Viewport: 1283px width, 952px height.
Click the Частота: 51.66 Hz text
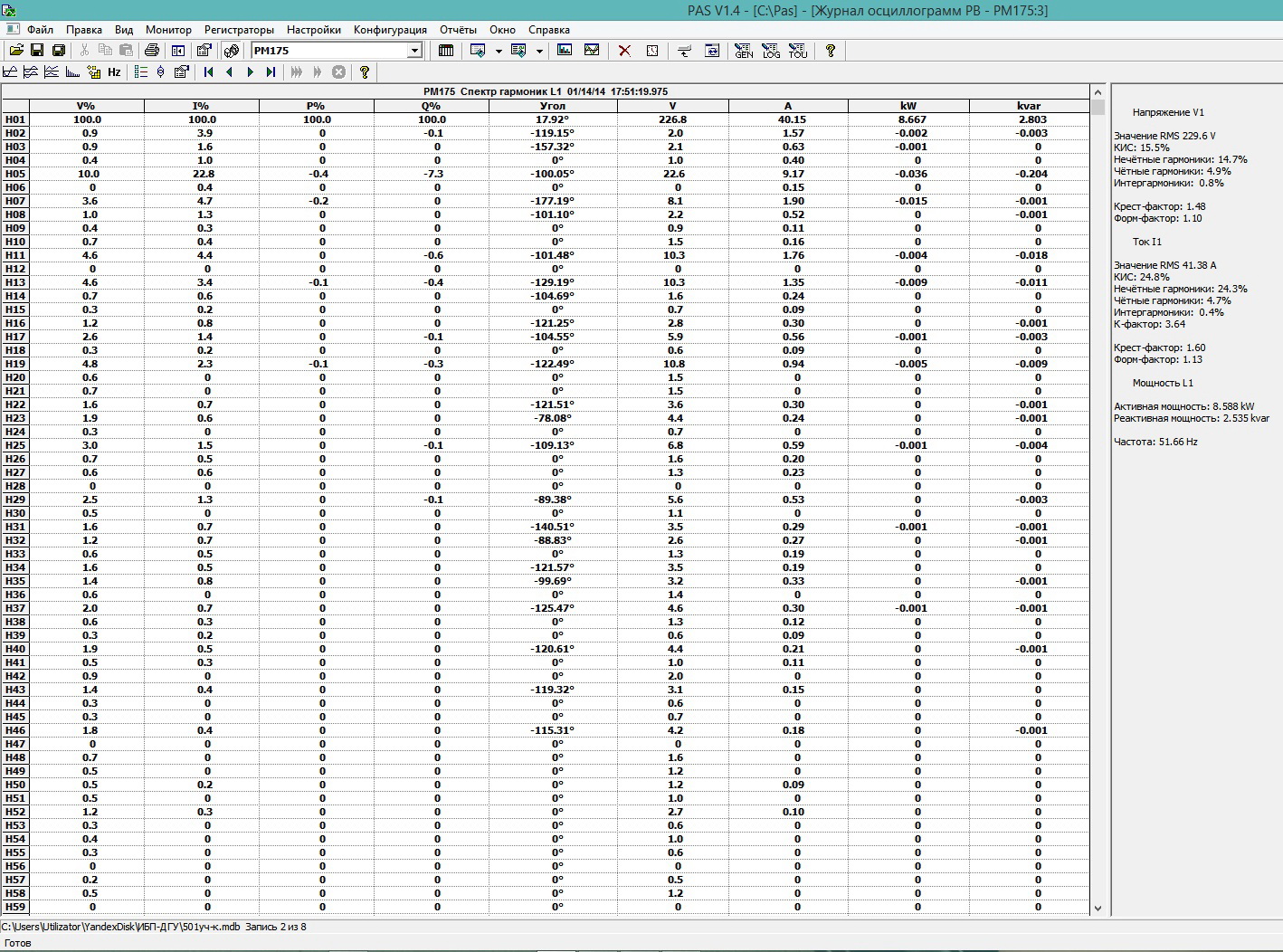click(1155, 442)
